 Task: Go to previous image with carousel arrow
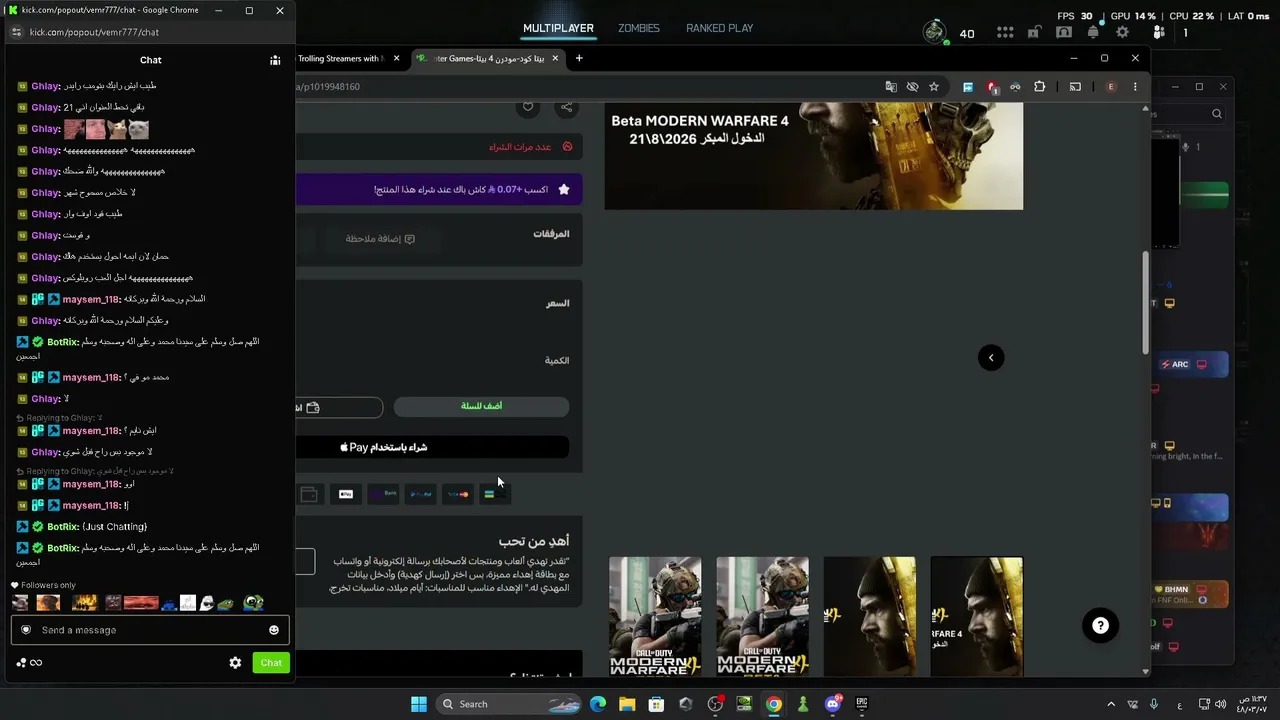pos(991,358)
